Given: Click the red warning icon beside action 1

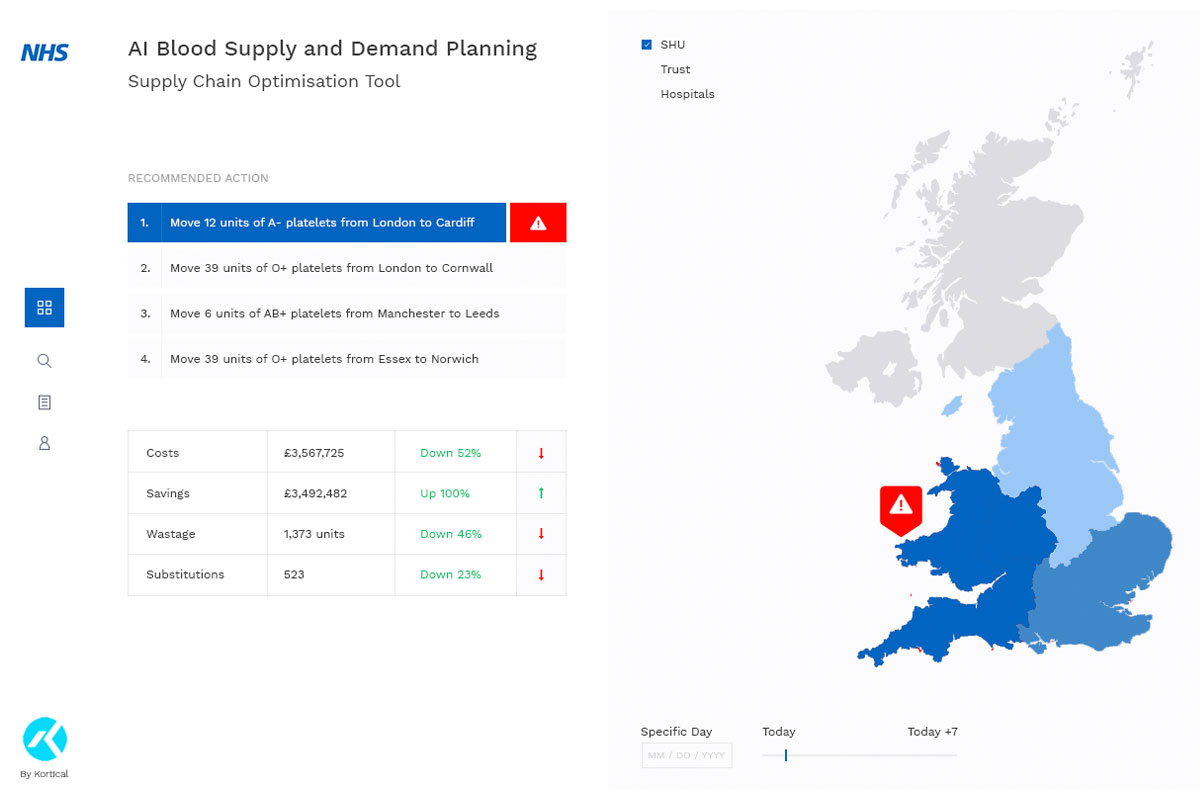Looking at the screenshot, I should [x=538, y=223].
